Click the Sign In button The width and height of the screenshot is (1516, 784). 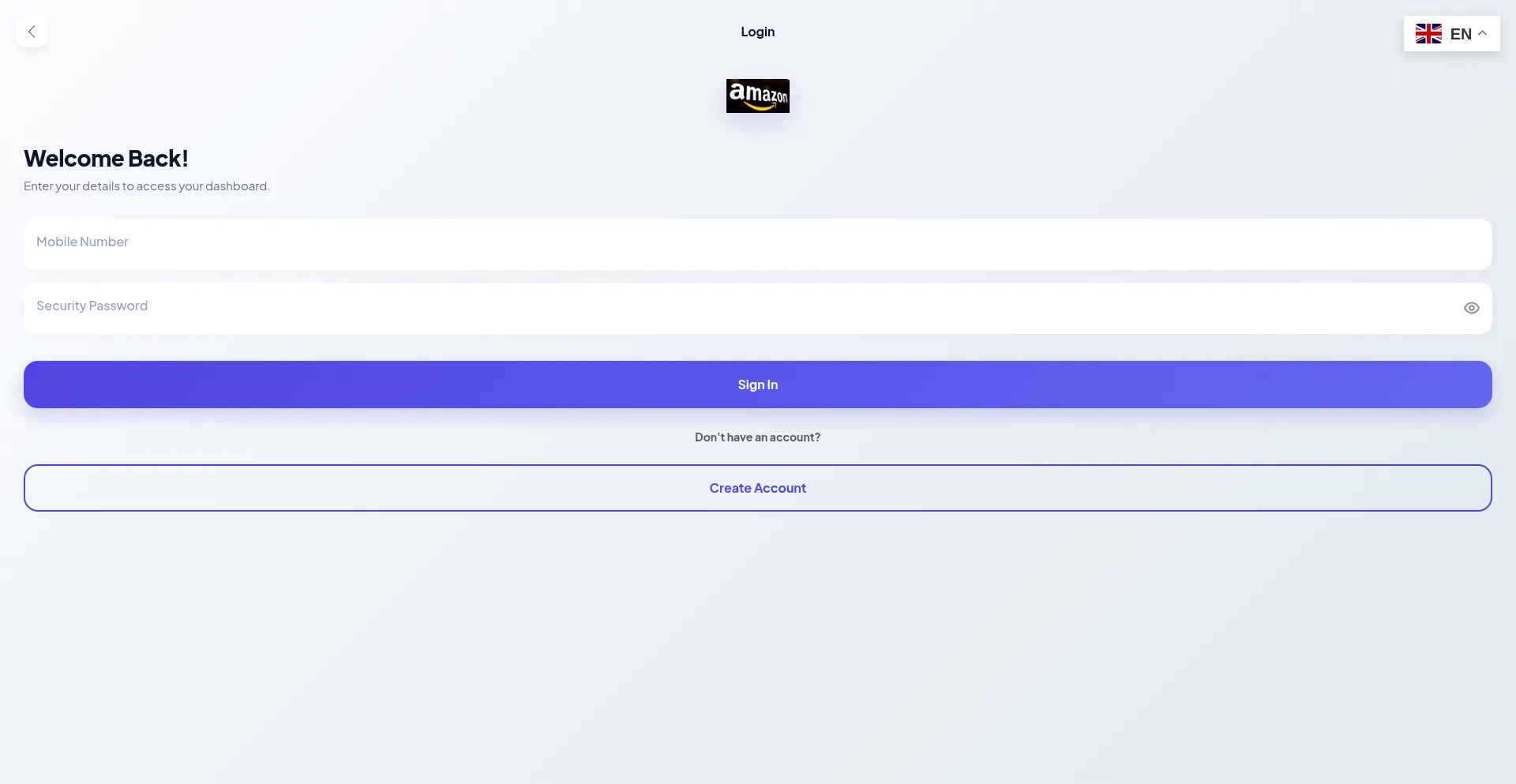pyautogui.click(x=758, y=384)
